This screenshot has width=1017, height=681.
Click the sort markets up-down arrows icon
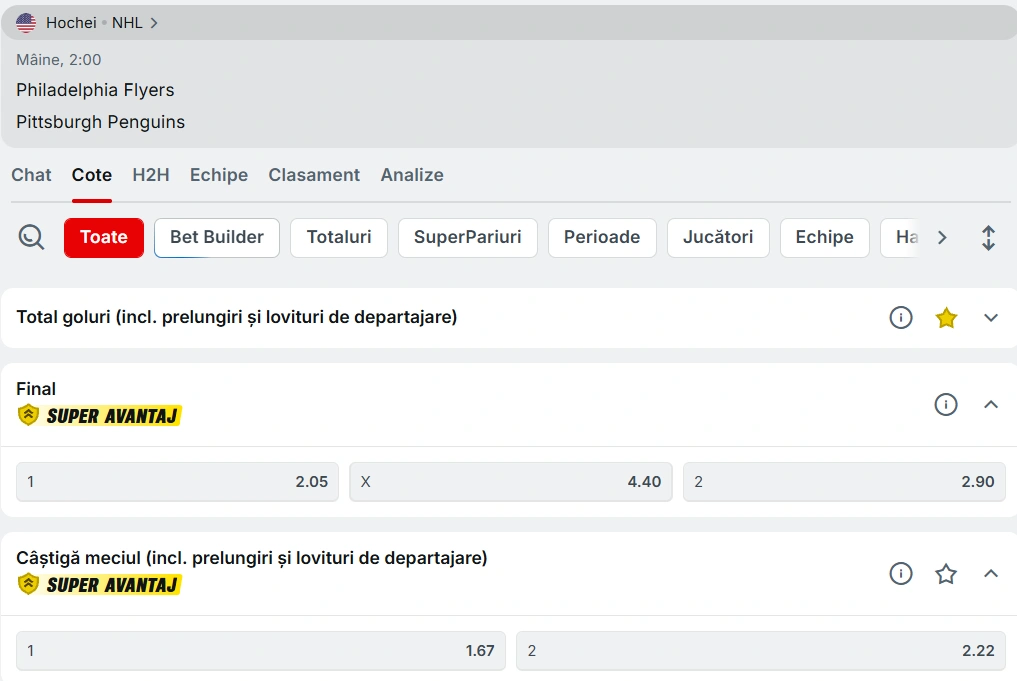pos(988,238)
